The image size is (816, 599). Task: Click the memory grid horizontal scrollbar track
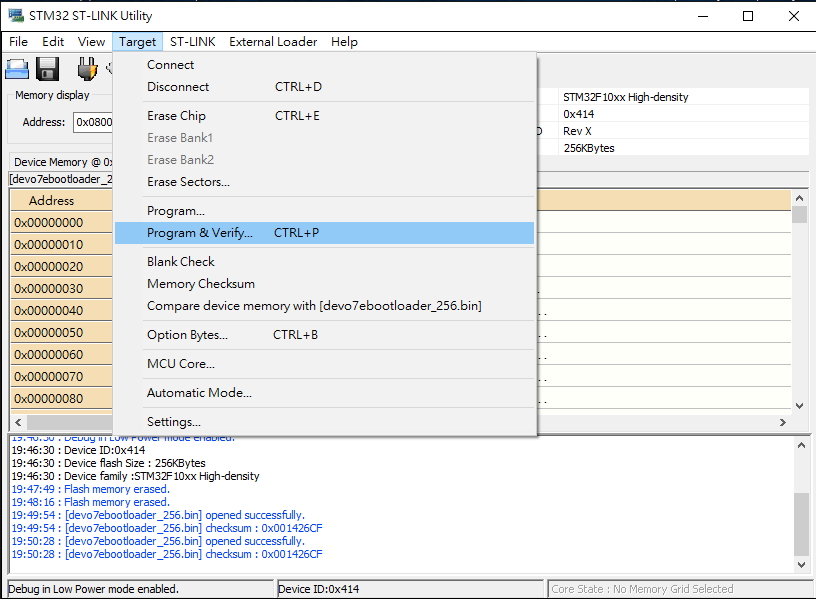click(x=69, y=423)
